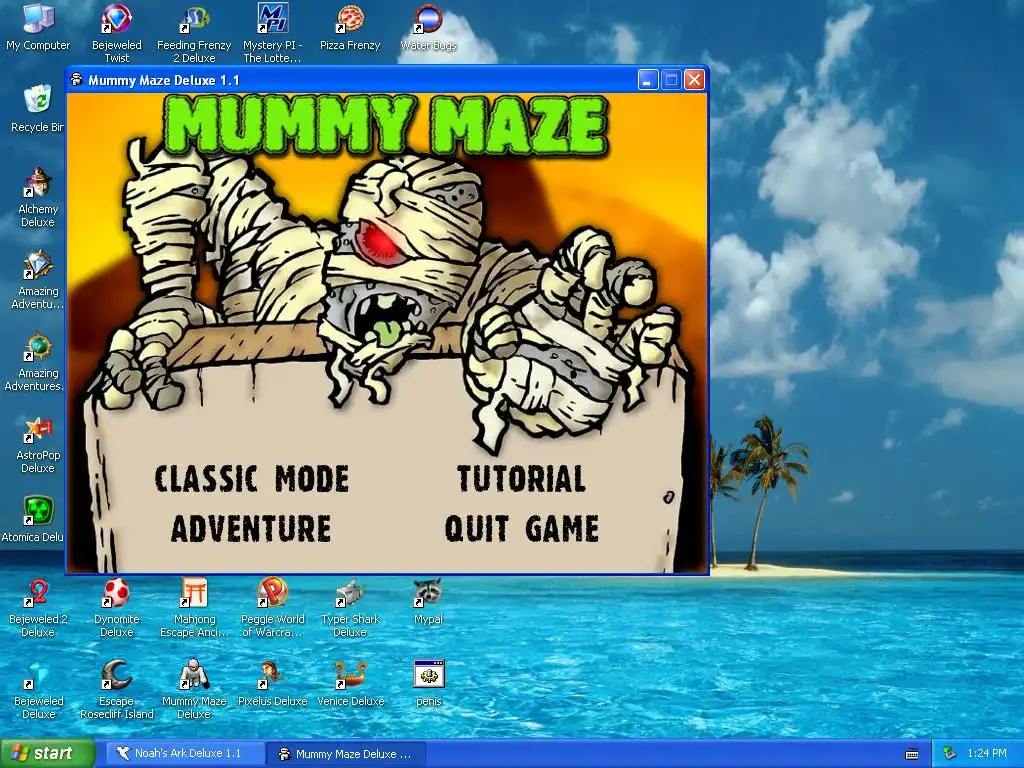
Task: Select the Bejeweled Deluxe gem icon
Action: tap(38, 690)
